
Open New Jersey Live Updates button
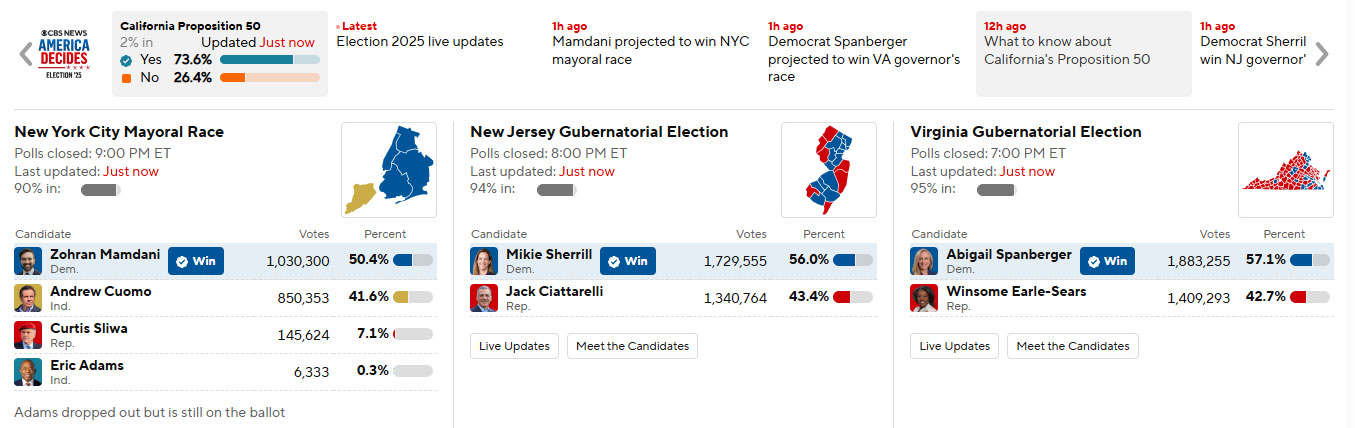514,346
